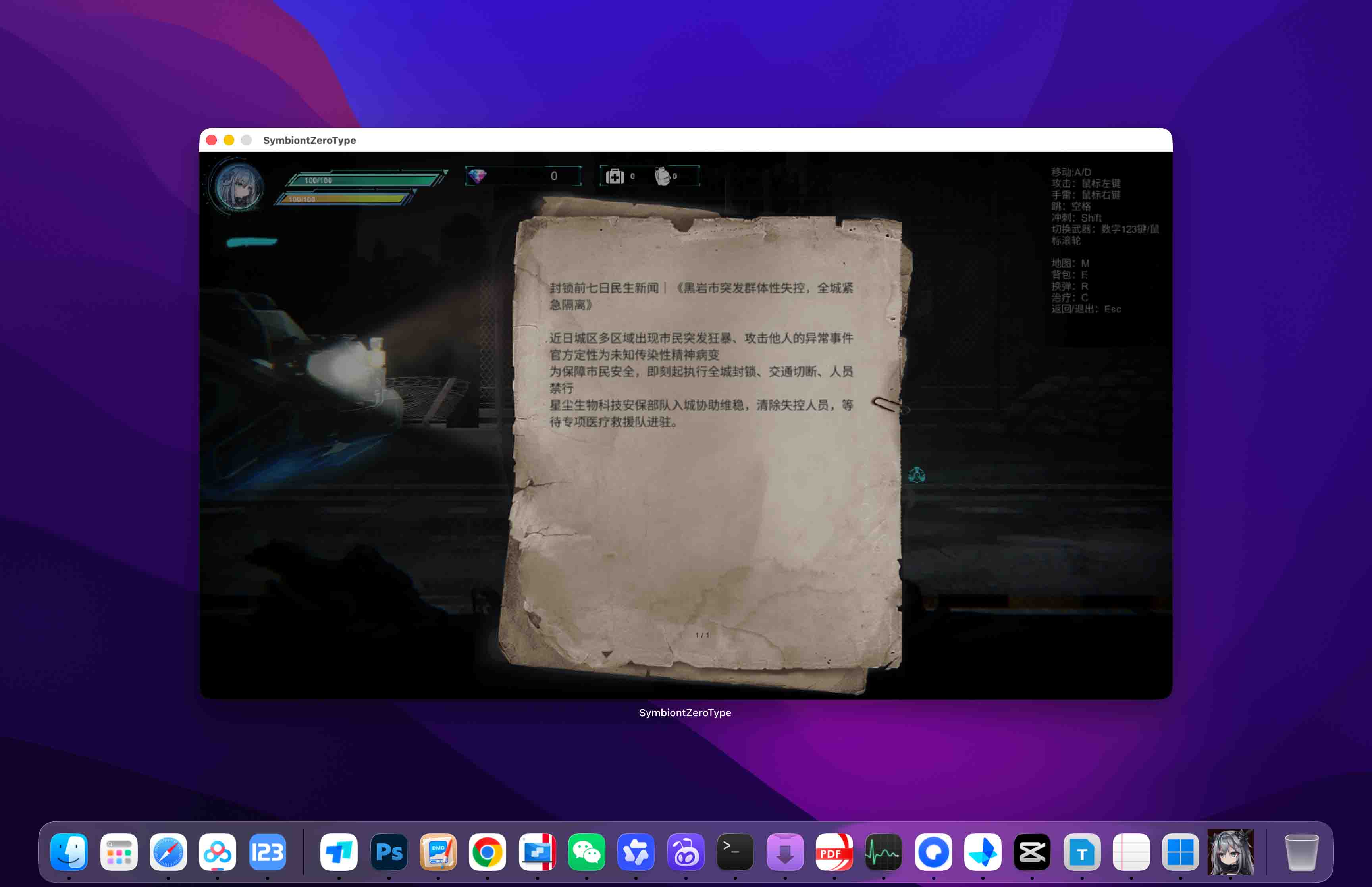Screen dimensions: 1372x887
Task: Open the DMG tool icon in the Dock
Action: (x=438, y=852)
